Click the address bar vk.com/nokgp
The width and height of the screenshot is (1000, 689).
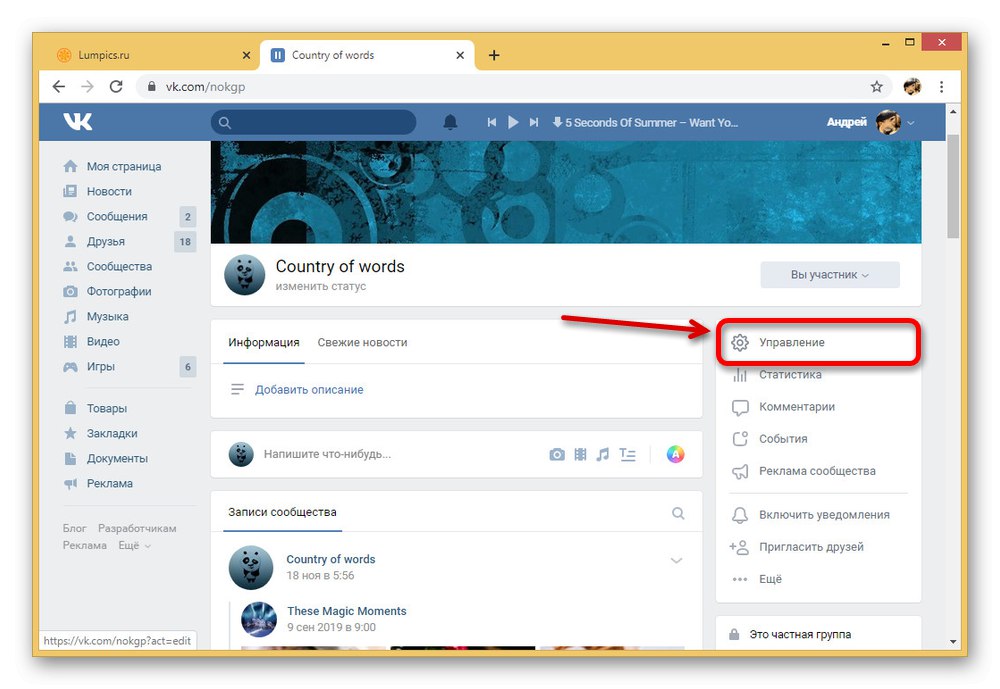205,87
